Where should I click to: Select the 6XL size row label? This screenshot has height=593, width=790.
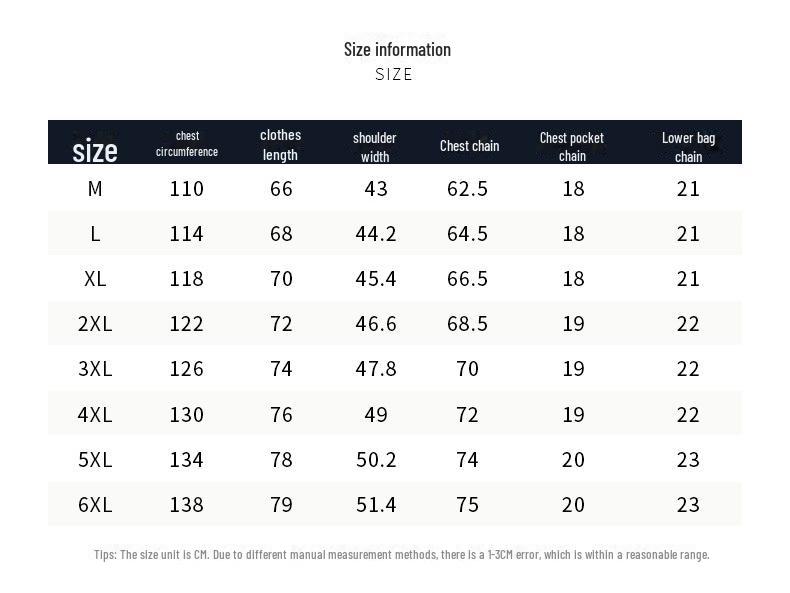point(95,504)
